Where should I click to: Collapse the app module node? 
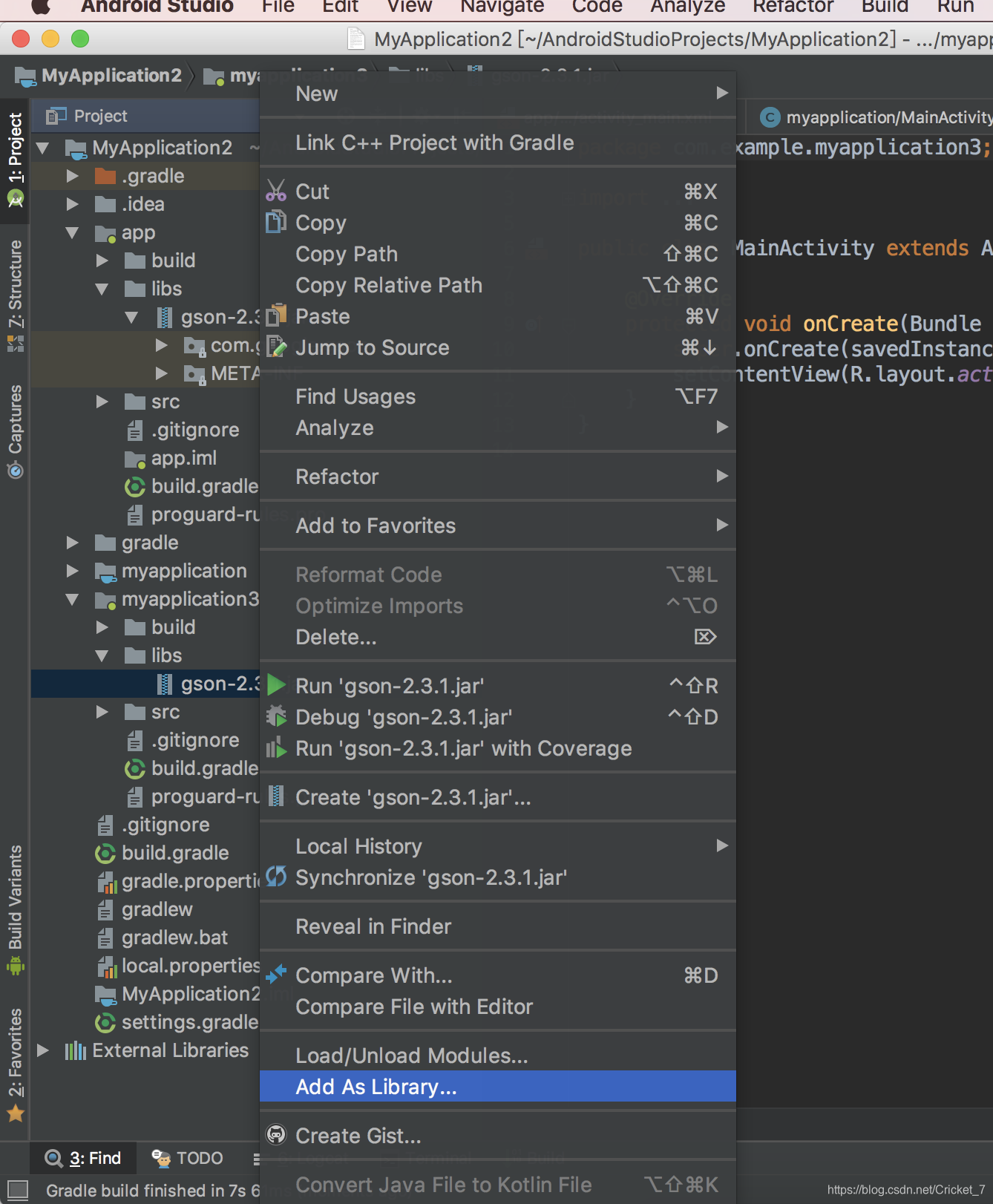(x=72, y=232)
